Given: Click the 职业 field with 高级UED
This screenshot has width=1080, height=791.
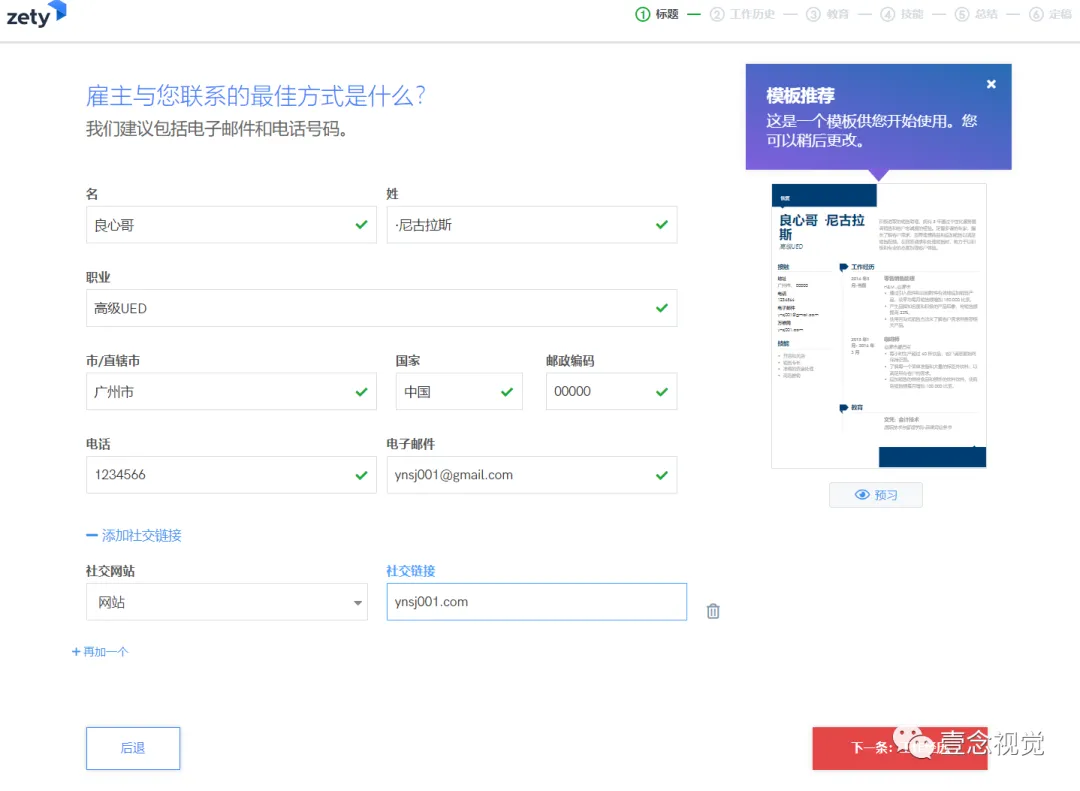Looking at the screenshot, I should point(382,308).
